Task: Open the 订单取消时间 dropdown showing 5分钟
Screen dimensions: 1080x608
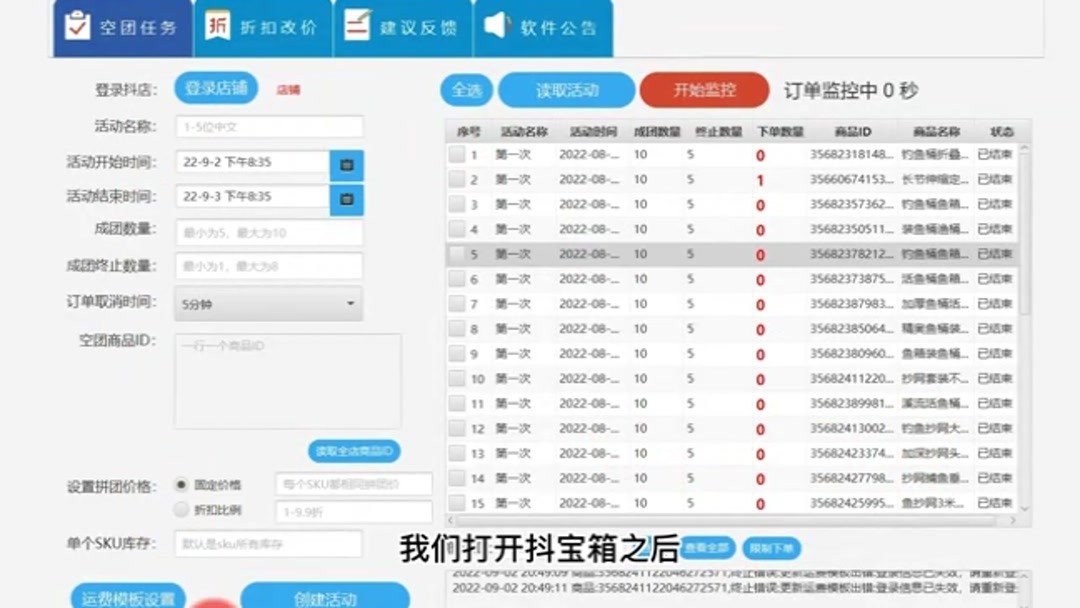Action: click(x=268, y=302)
